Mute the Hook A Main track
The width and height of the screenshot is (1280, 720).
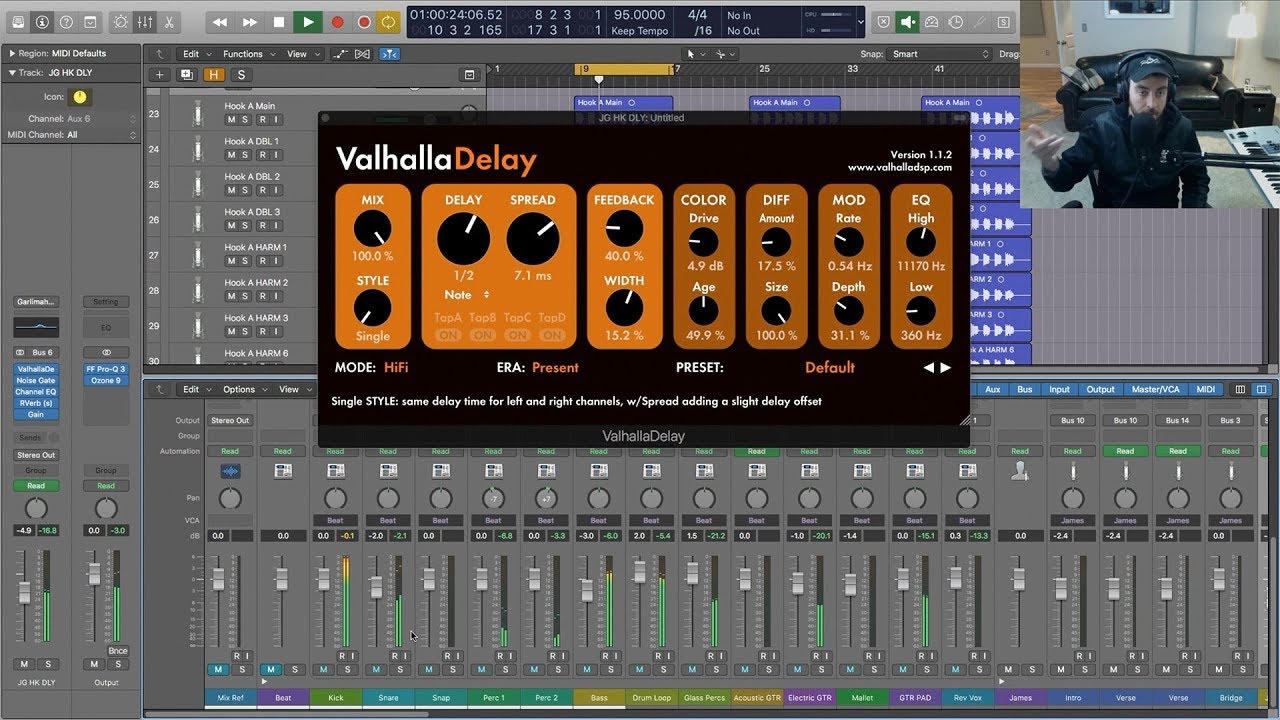pyautogui.click(x=231, y=120)
